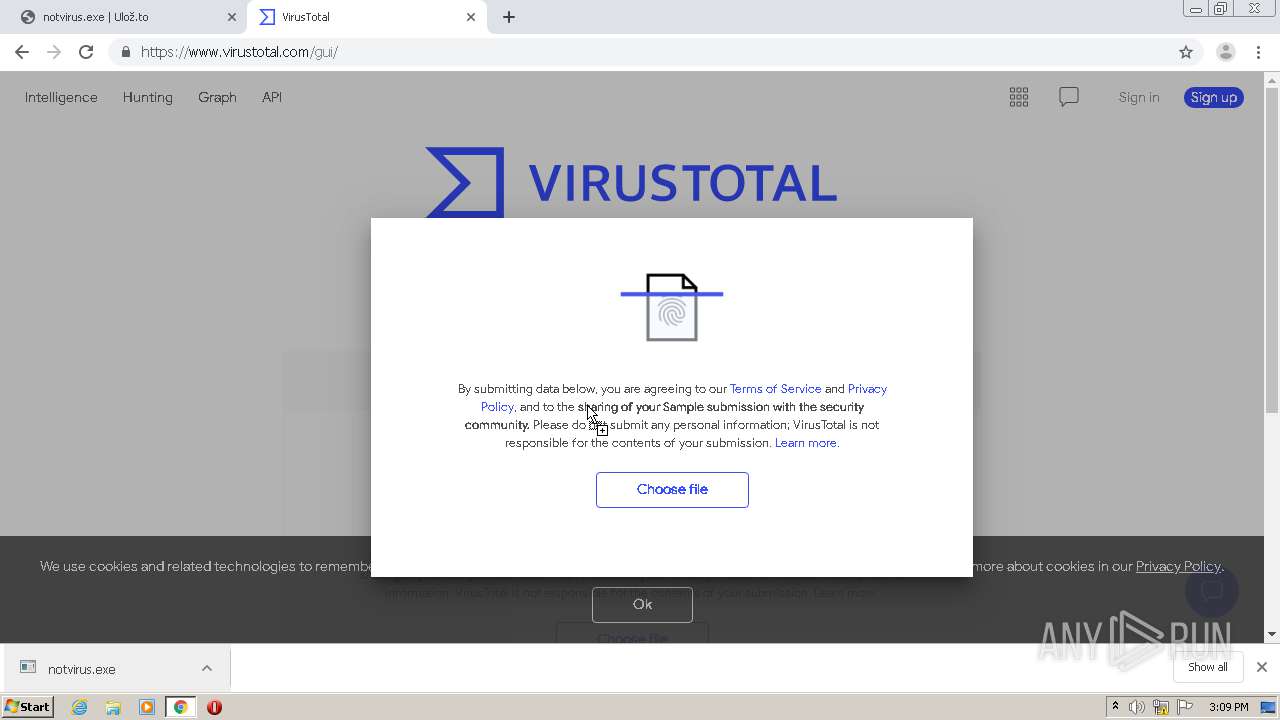Close the downloads bar
Viewport: 1280px width, 720px height.
pyautogui.click(x=1262, y=667)
